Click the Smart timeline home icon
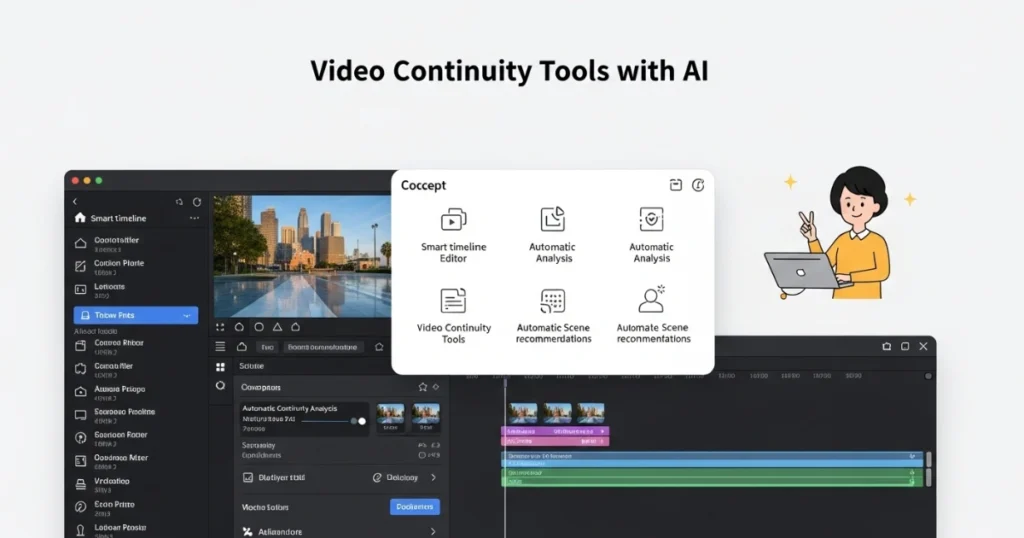The width and height of the screenshot is (1024, 538). coord(80,218)
